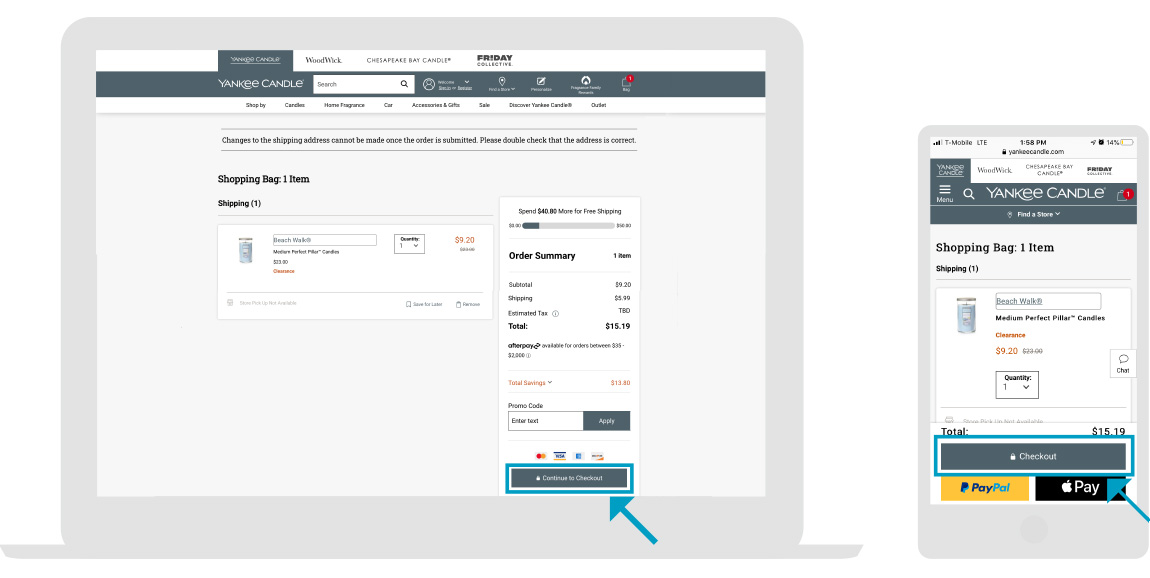Tap the mobile WoodWick brand tab
Image resolution: width=1150 pixels, height=578 pixels.
pos(995,170)
